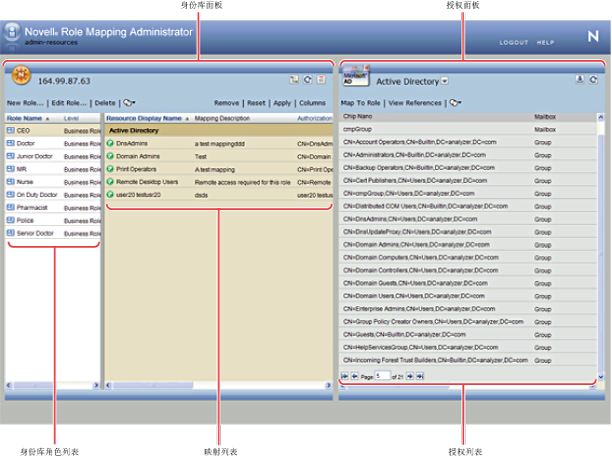Click LOGOUT in the header
Screen dimensions: 612x457
514,43
